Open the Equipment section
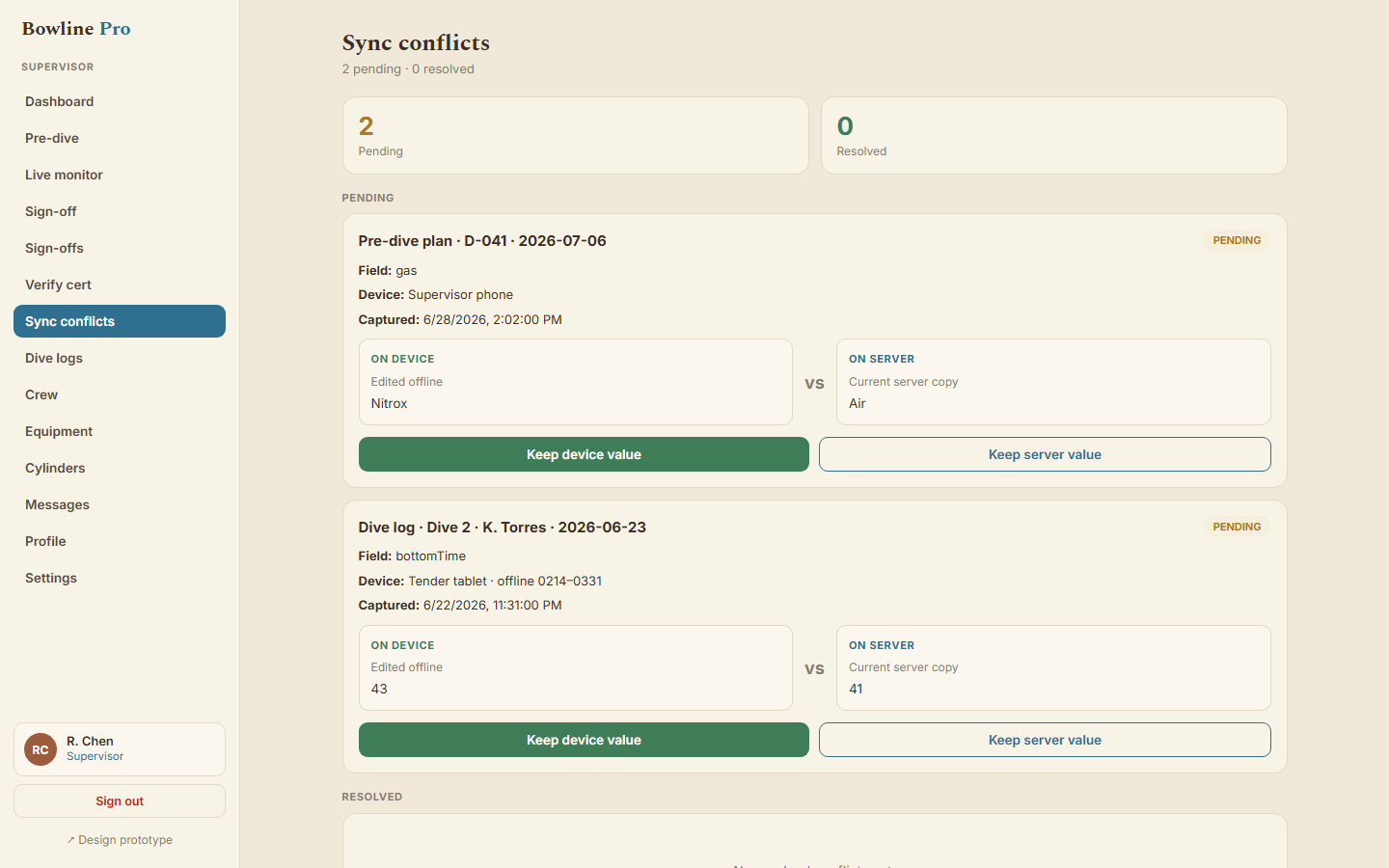1389x868 pixels. click(x=120, y=431)
